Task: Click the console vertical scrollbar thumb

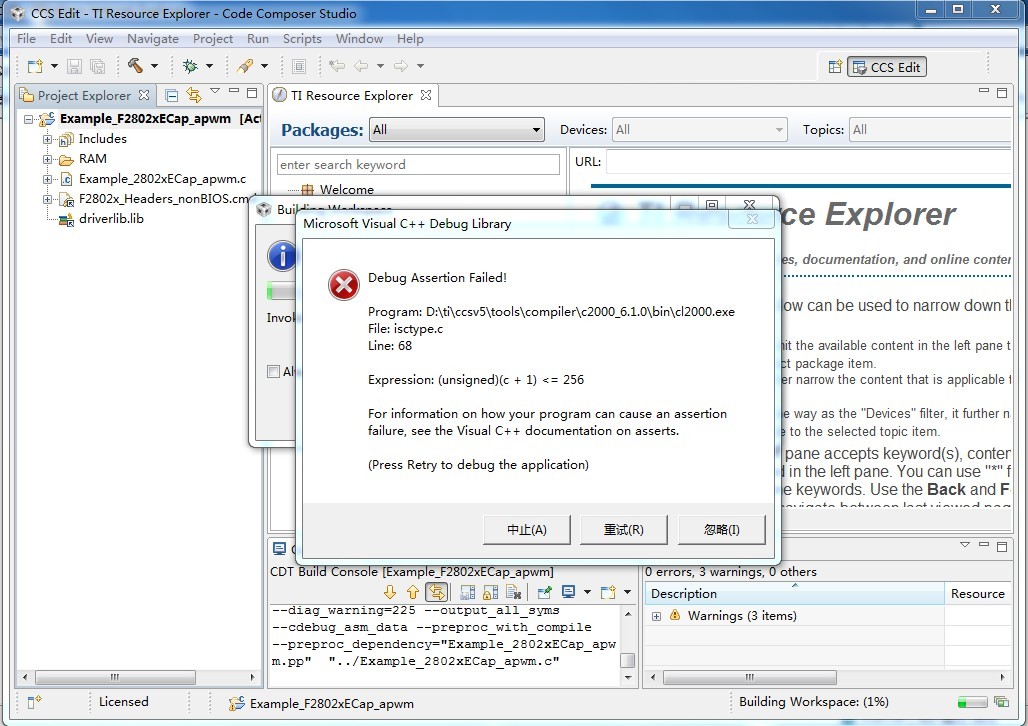Action: pos(627,659)
